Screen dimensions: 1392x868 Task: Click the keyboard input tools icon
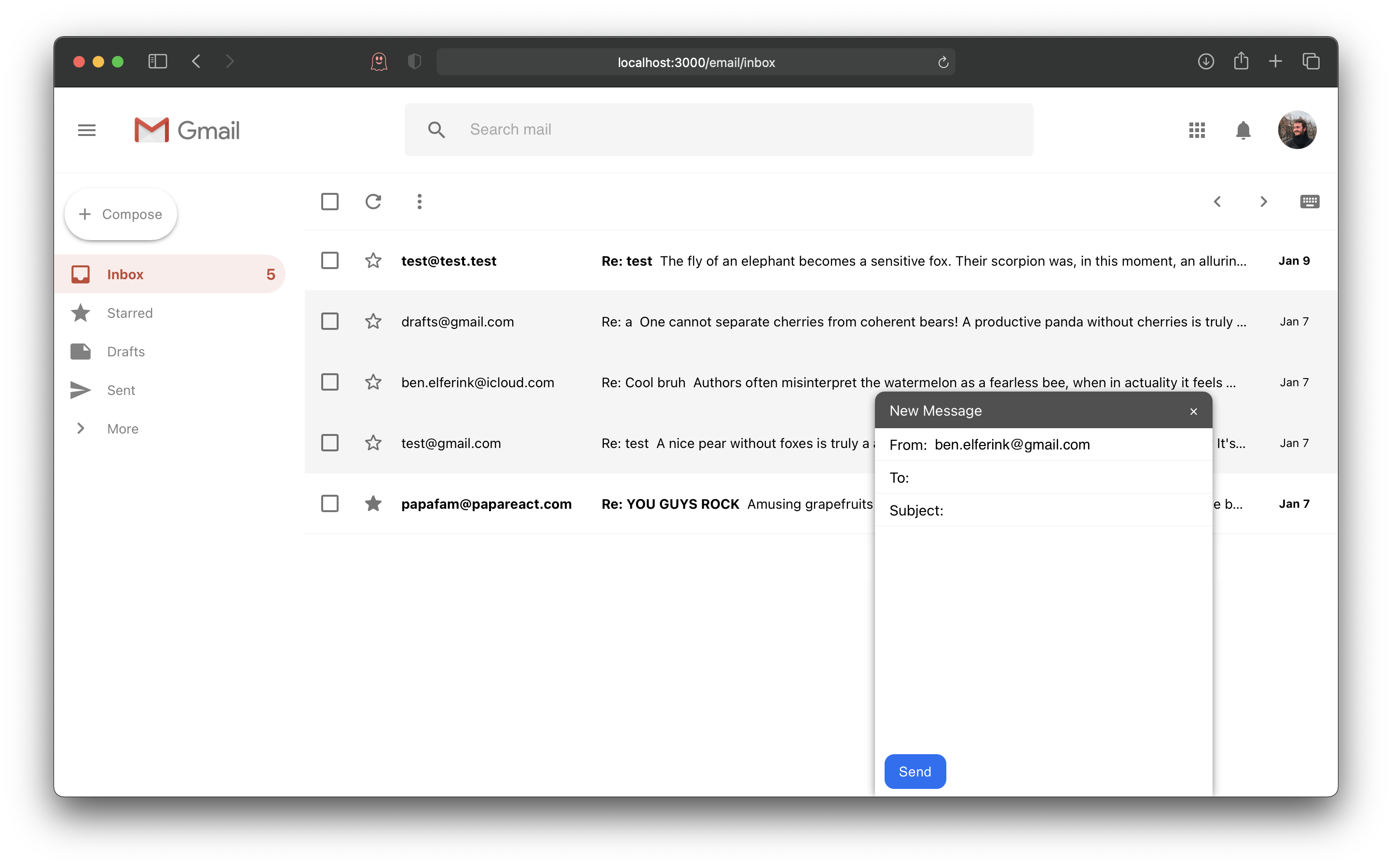click(1310, 202)
